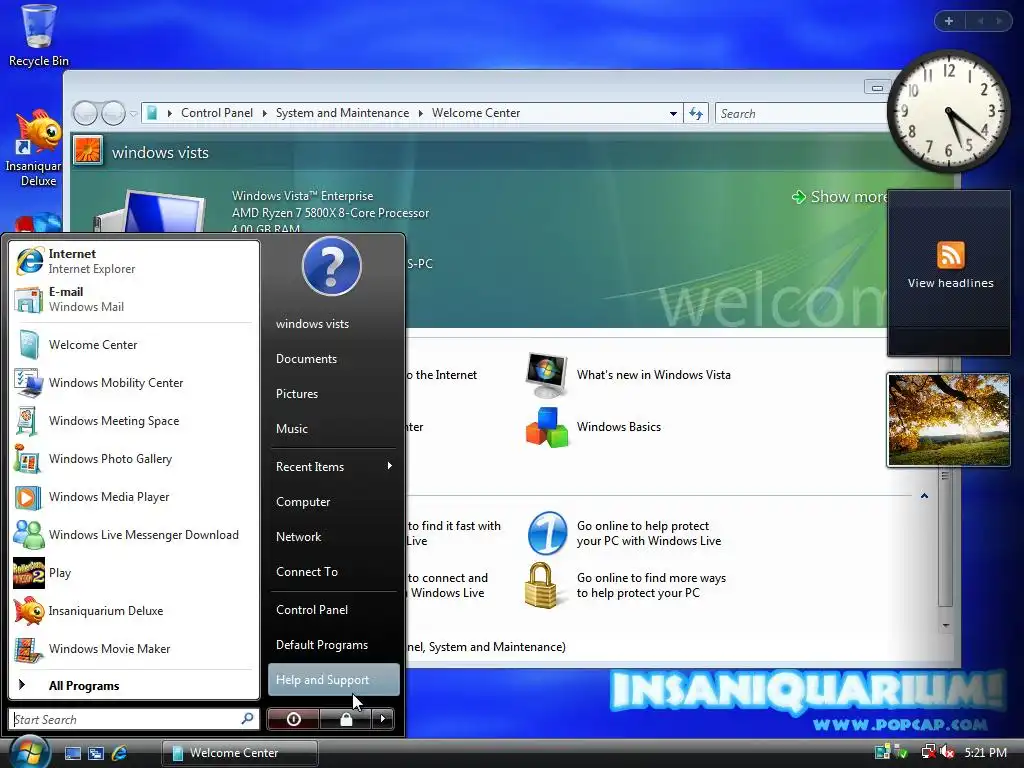The width and height of the screenshot is (1024, 768).
Task: Select Pictures in Start menu
Action: [334, 394]
